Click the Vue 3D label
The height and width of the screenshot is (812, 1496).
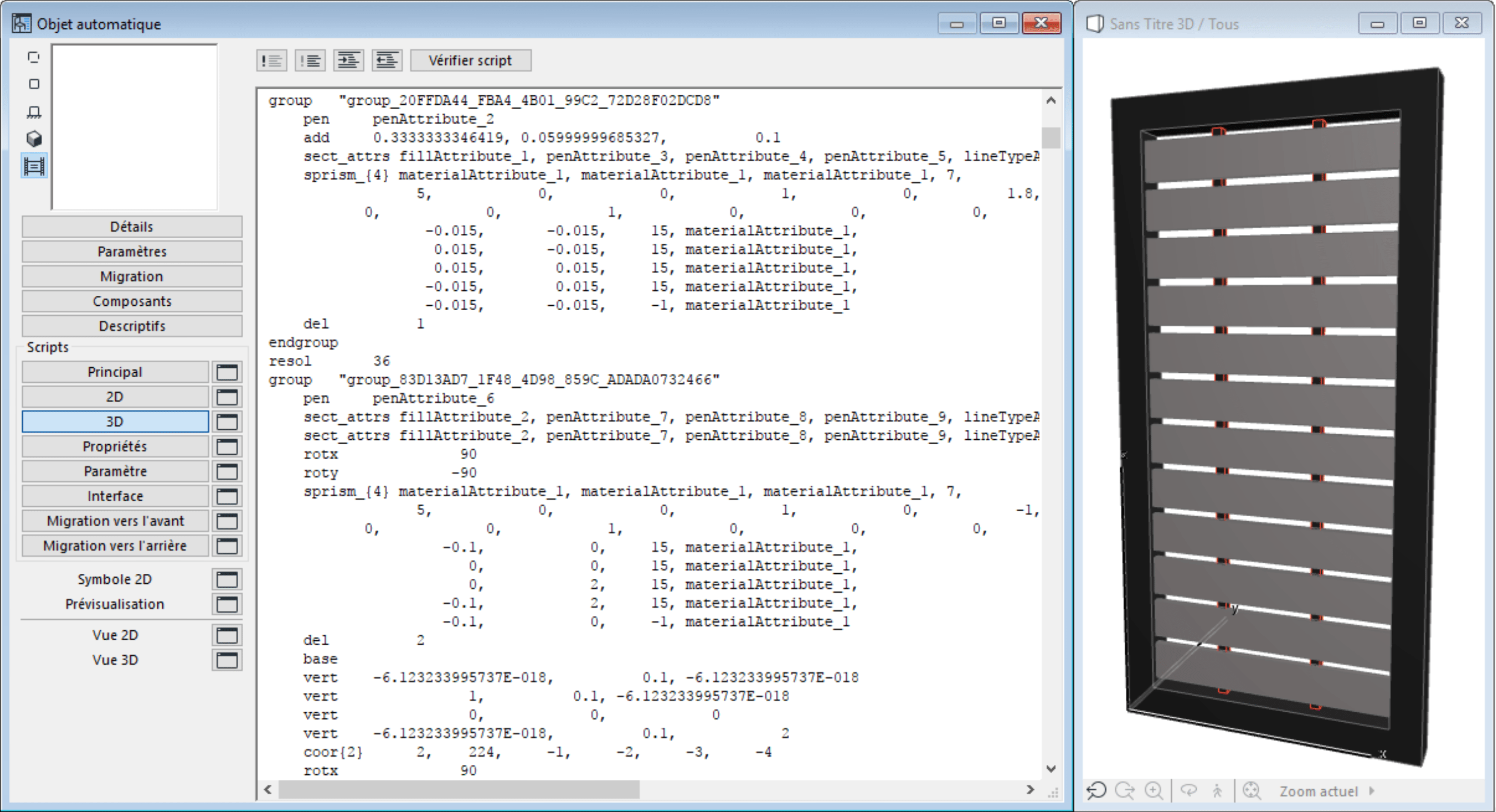pyautogui.click(x=115, y=661)
